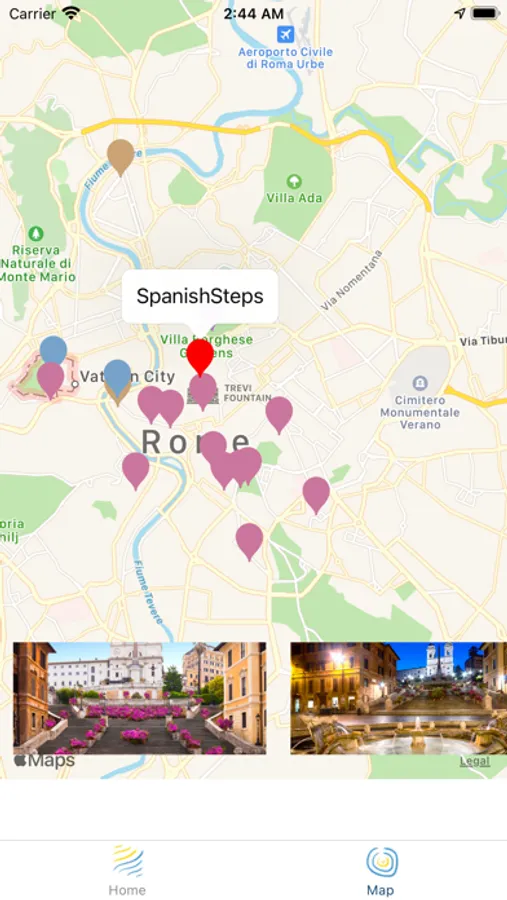The height and width of the screenshot is (900, 507).
Task: Select the pink pin beside Trevi Fountain label
Action: point(203,391)
